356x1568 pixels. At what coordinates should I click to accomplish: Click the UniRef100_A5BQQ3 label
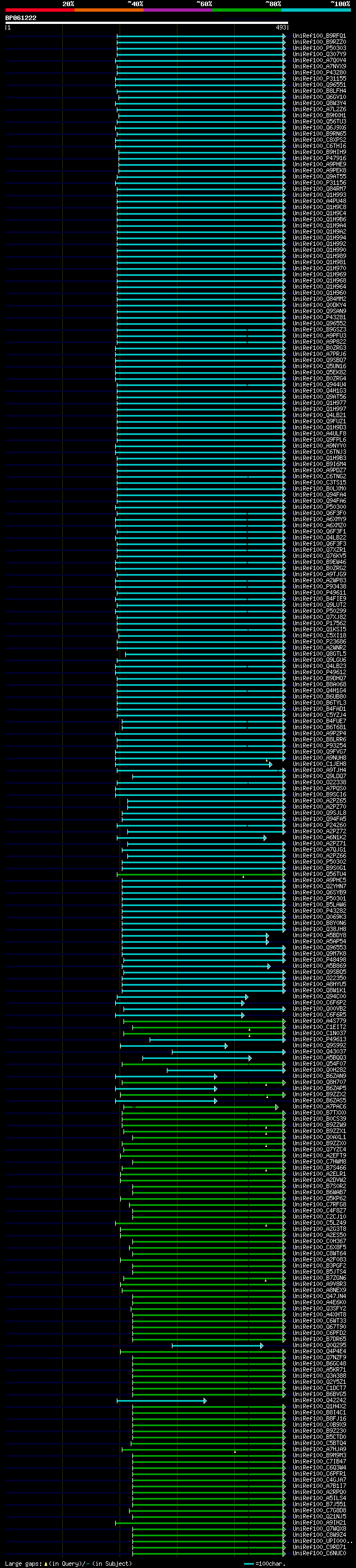[x=319, y=1057]
